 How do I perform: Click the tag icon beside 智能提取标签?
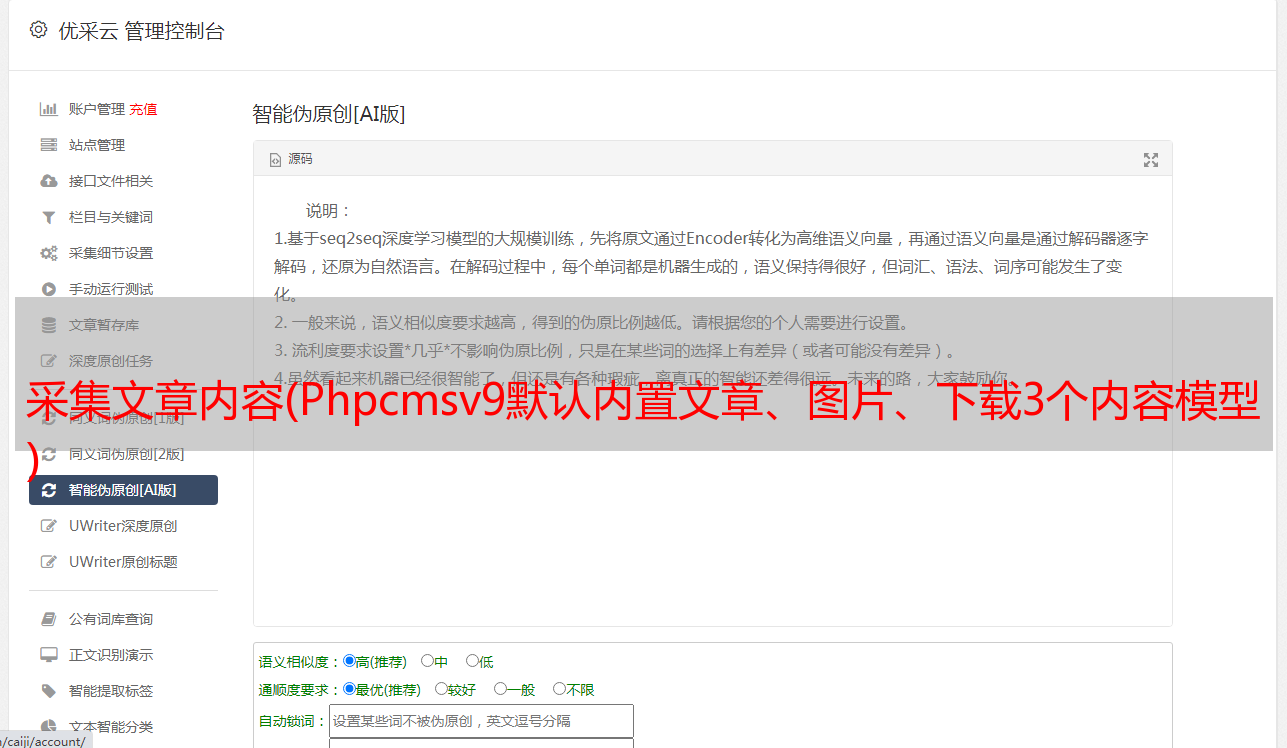pyautogui.click(x=48, y=691)
